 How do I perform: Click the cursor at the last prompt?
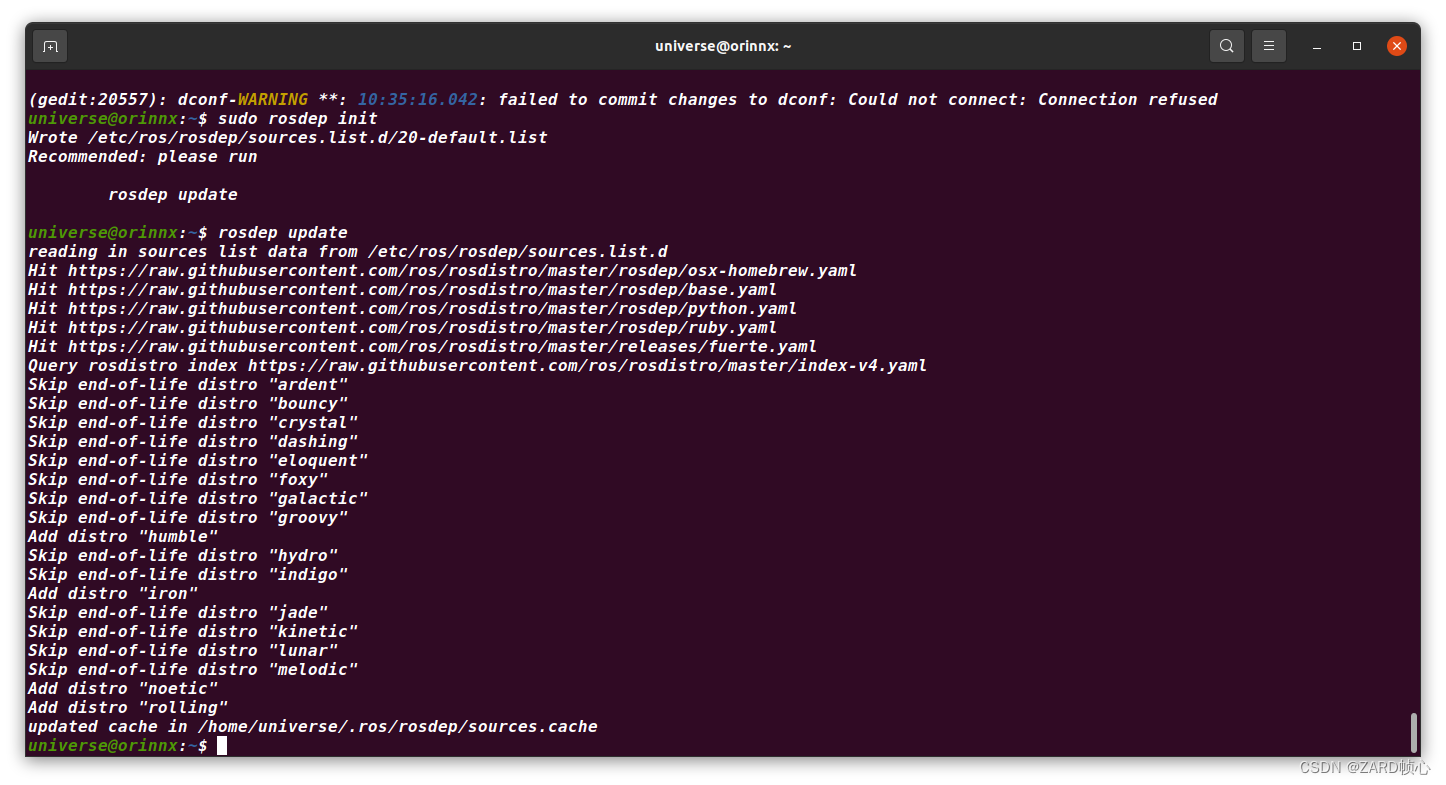click(222, 746)
